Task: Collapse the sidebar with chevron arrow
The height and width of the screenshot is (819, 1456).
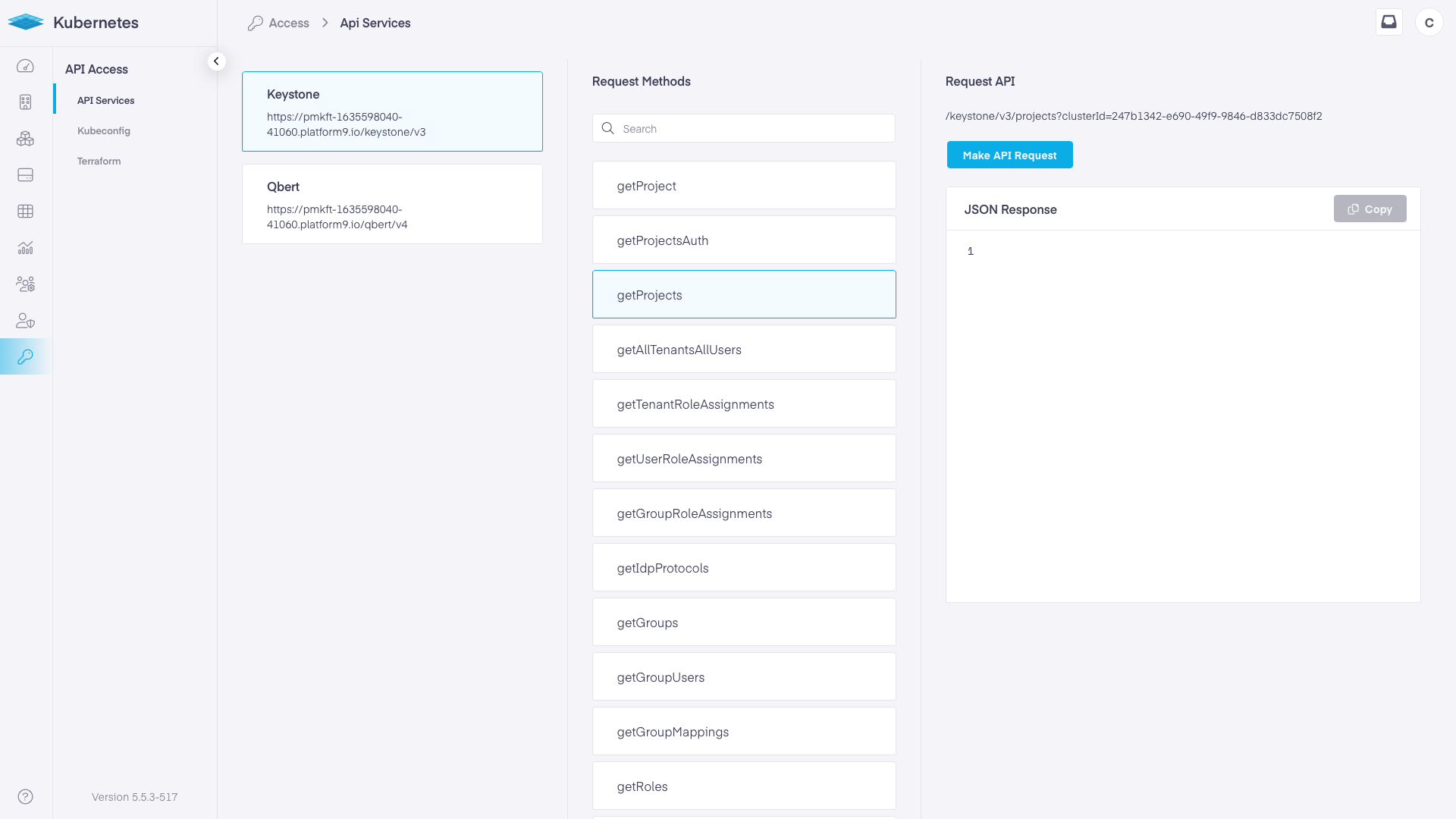Action: [216, 61]
